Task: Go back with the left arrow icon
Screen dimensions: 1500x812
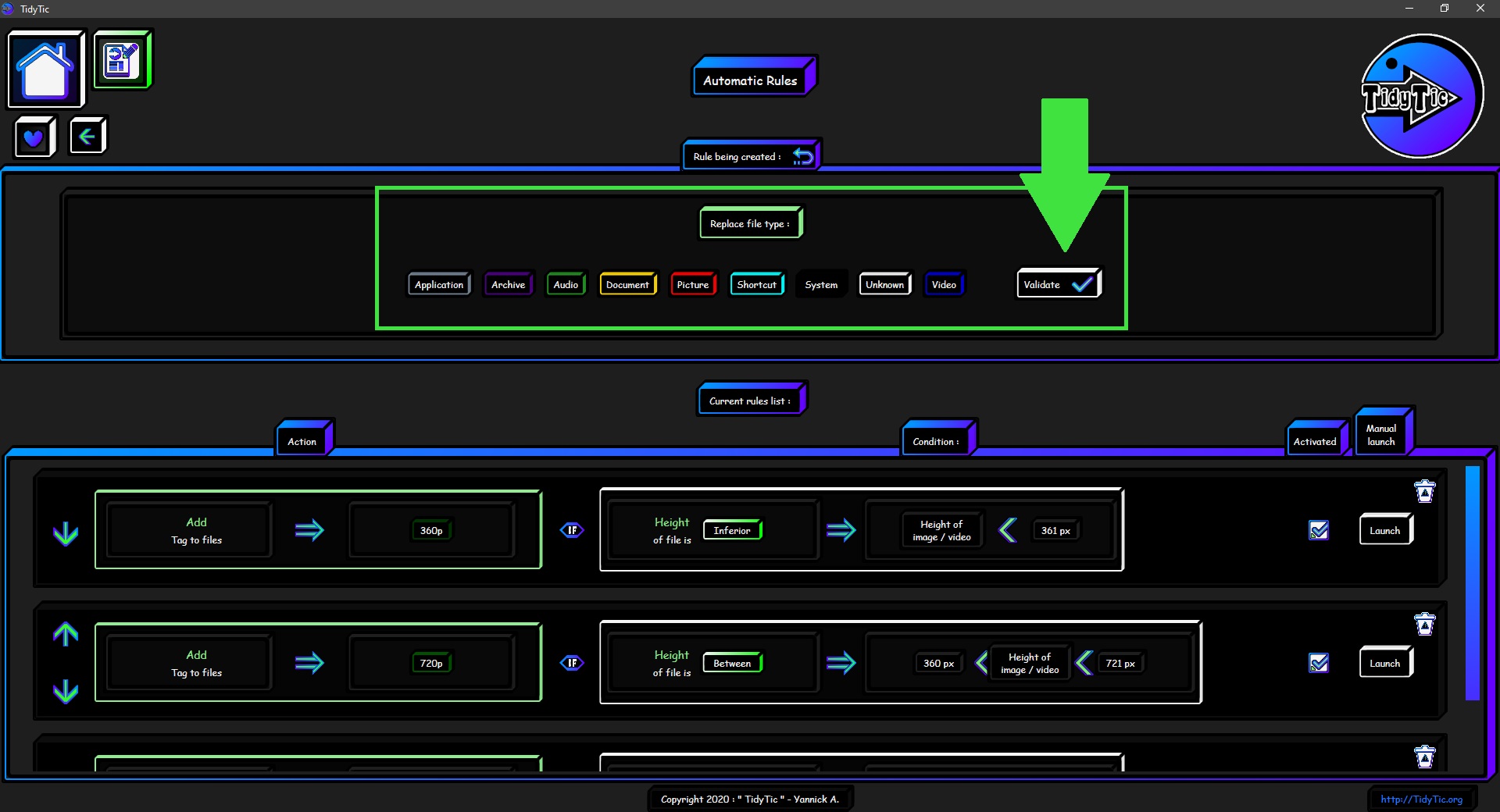Action: pyautogui.click(x=87, y=137)
